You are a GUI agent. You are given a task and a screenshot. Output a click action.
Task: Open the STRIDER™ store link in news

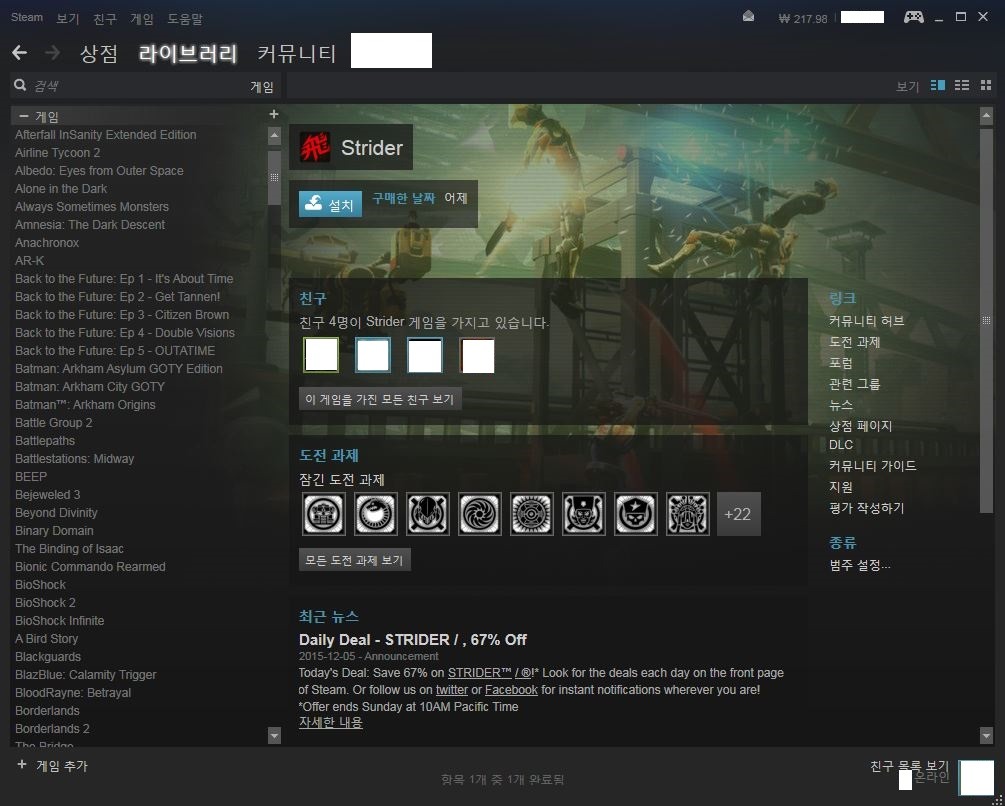pyautogui.click(x=479, y=673)
